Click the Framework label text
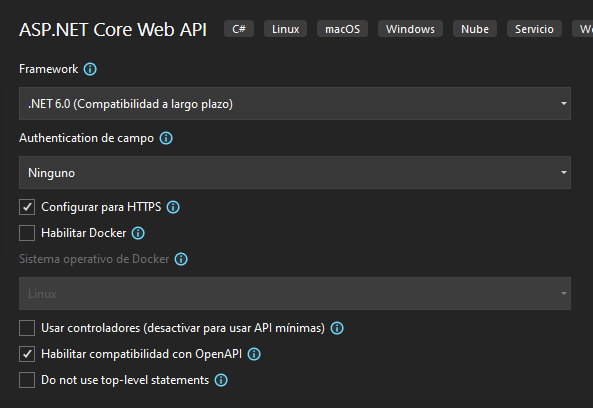 pyautogui.click(x=49, y=69)
